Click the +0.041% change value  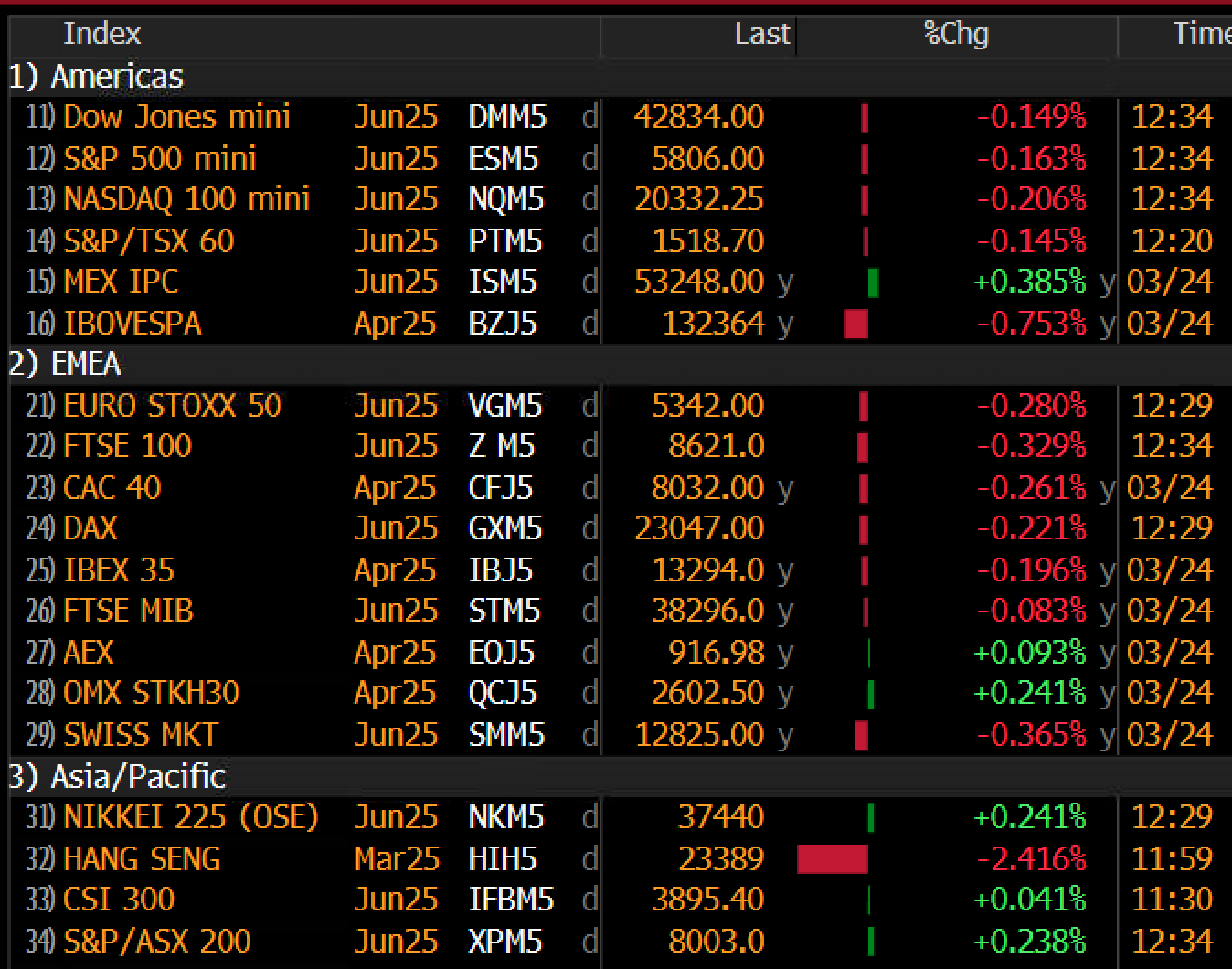pyautogui.click(x=1030, y=900)
